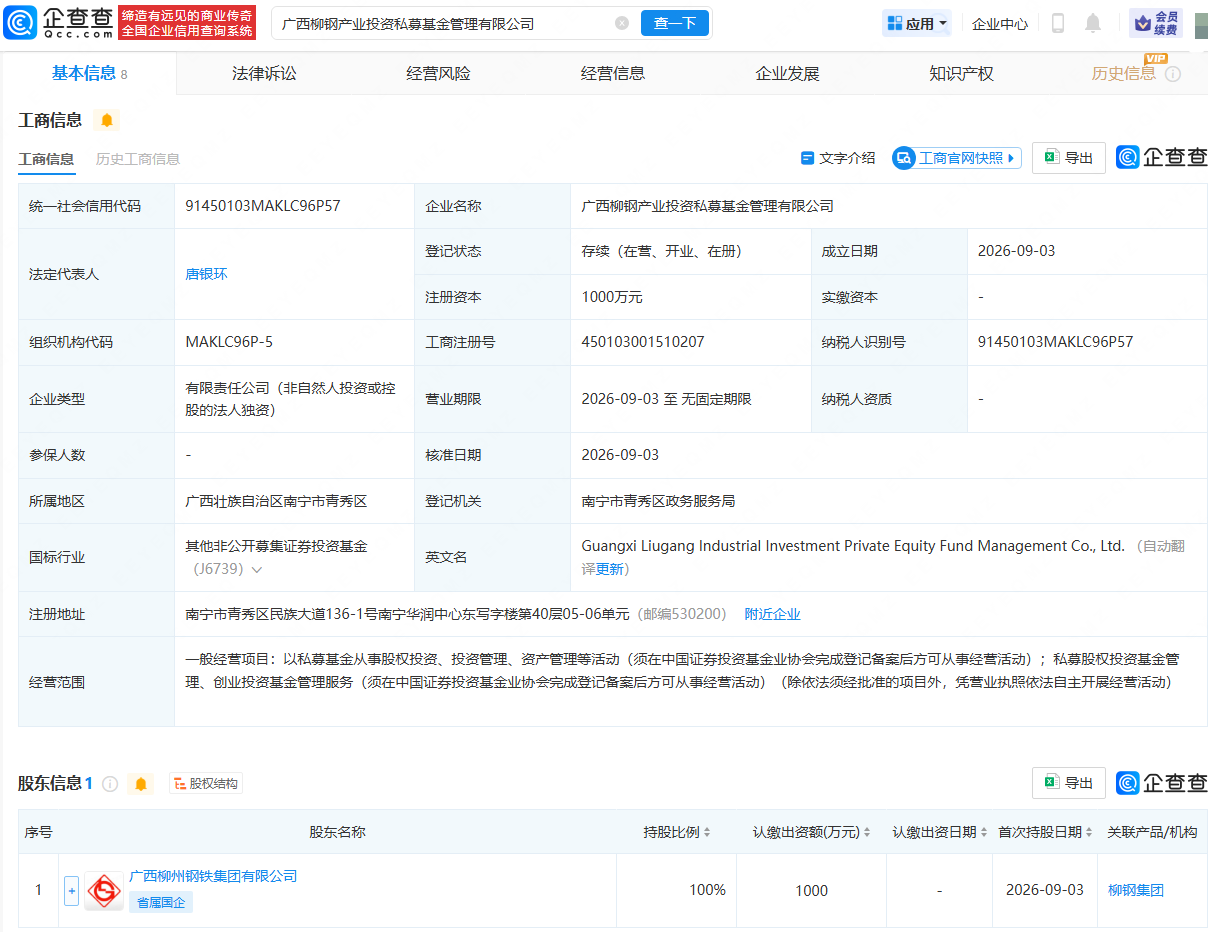Viewport: 1208px width, 932px height.
Task: Switch to the 历史信息 VIP tab
Action: pyautogui.click(x=1123, y=73)
